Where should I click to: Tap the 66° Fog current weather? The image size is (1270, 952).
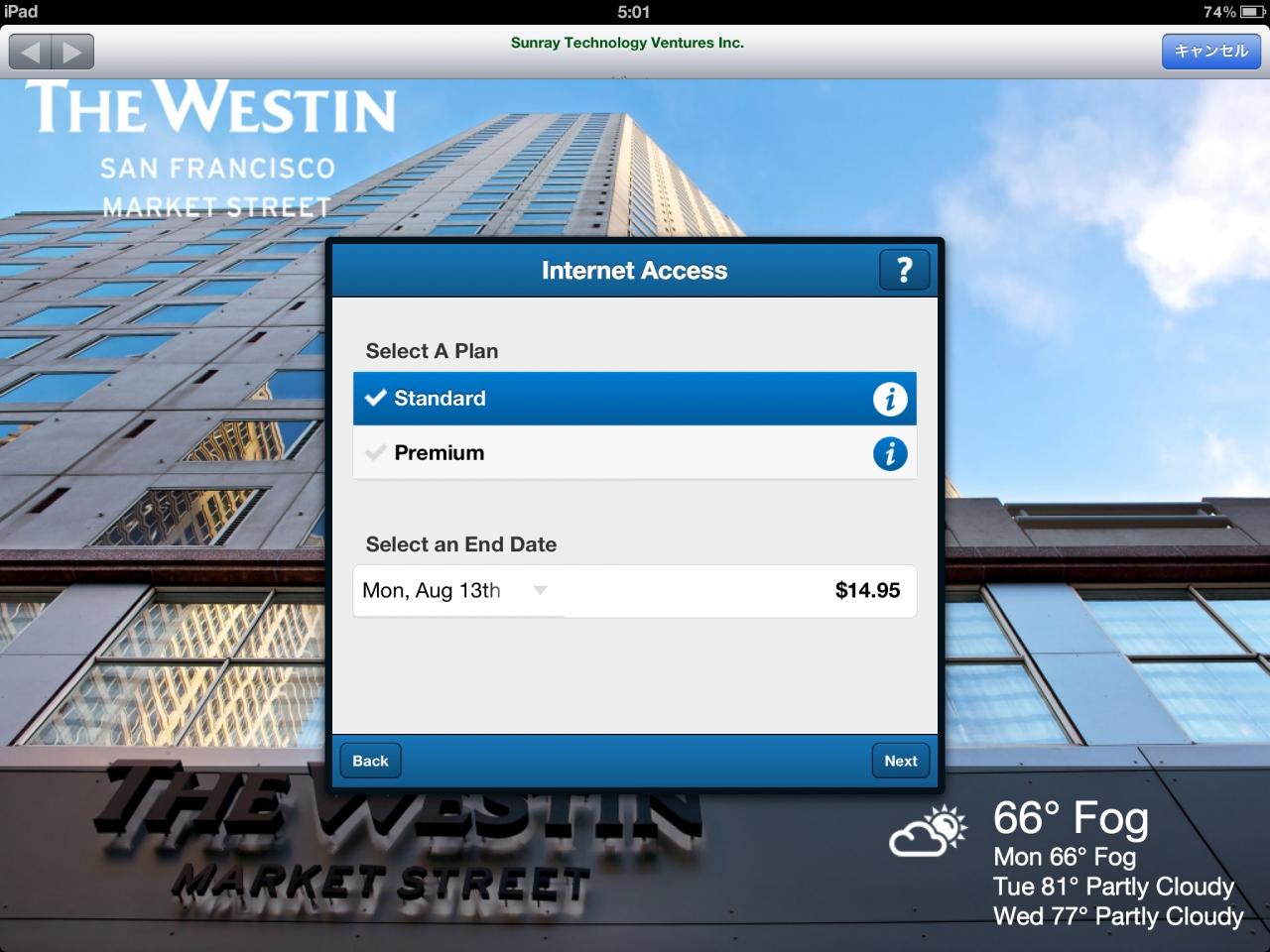tap(1071, 819)
